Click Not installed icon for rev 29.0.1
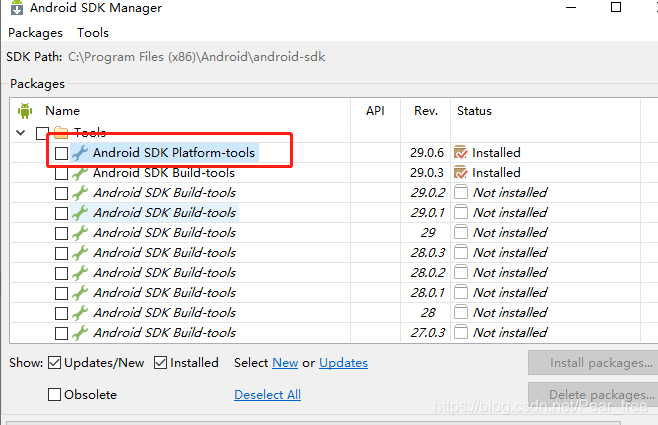Image resolution: width=658 pixels, height=425 pixels. click(x=461, y=212)
